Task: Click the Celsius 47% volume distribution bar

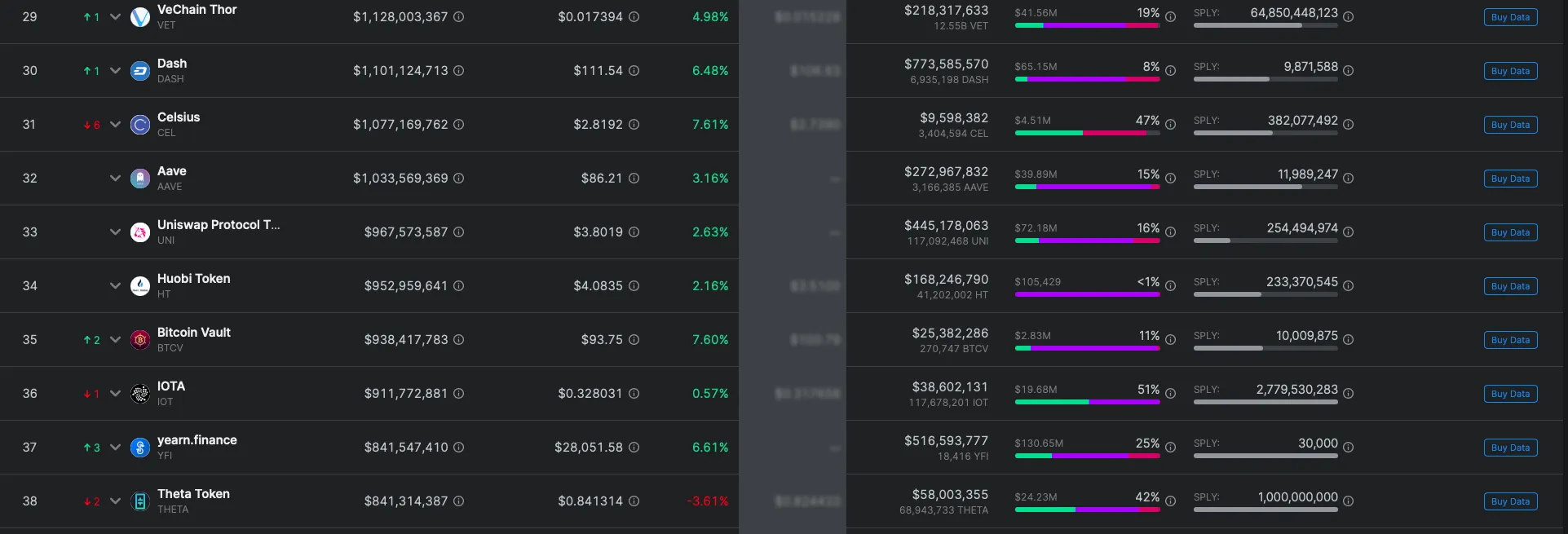Action: click(1087, 133)
